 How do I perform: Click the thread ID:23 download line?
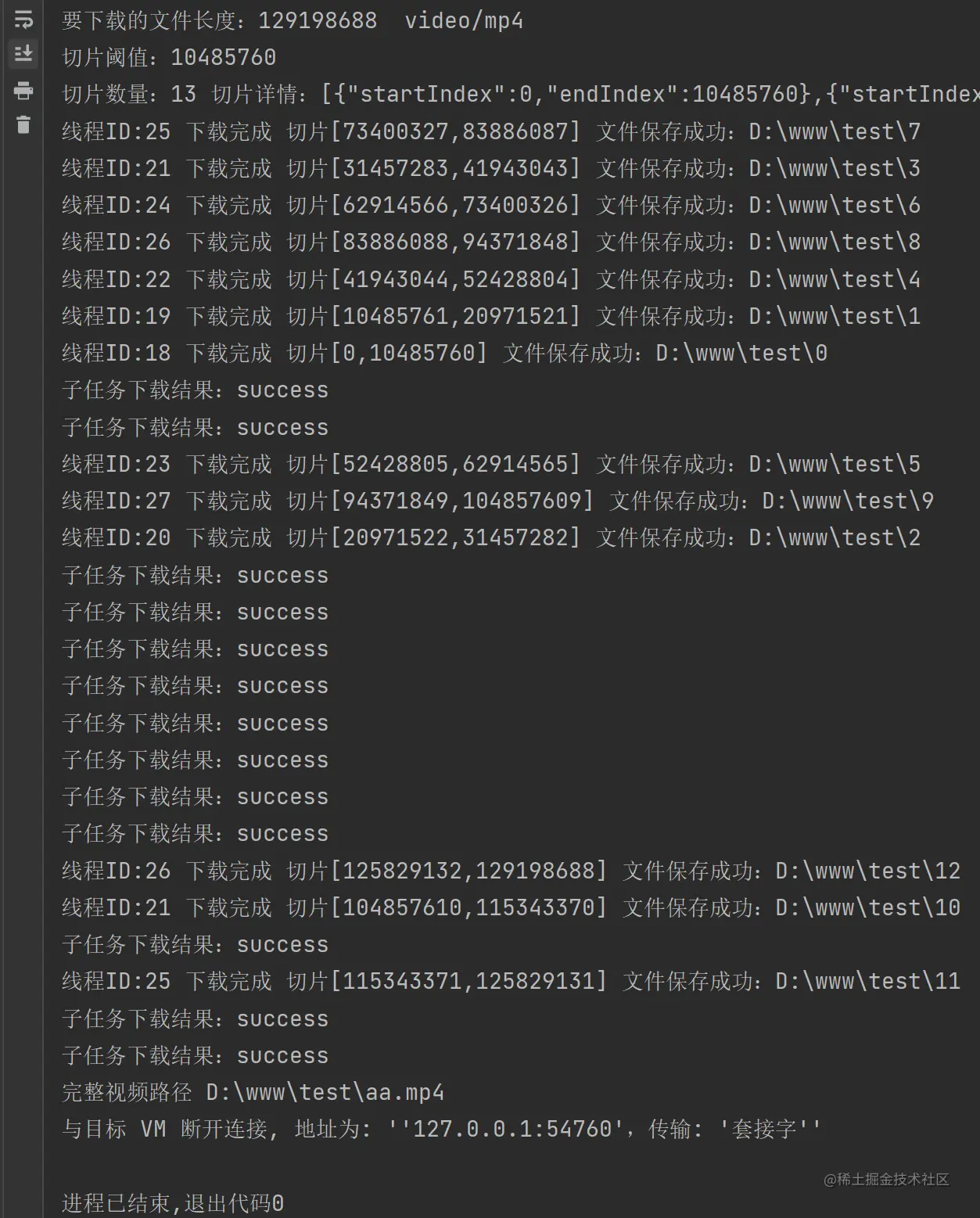(x=321, y=464)
